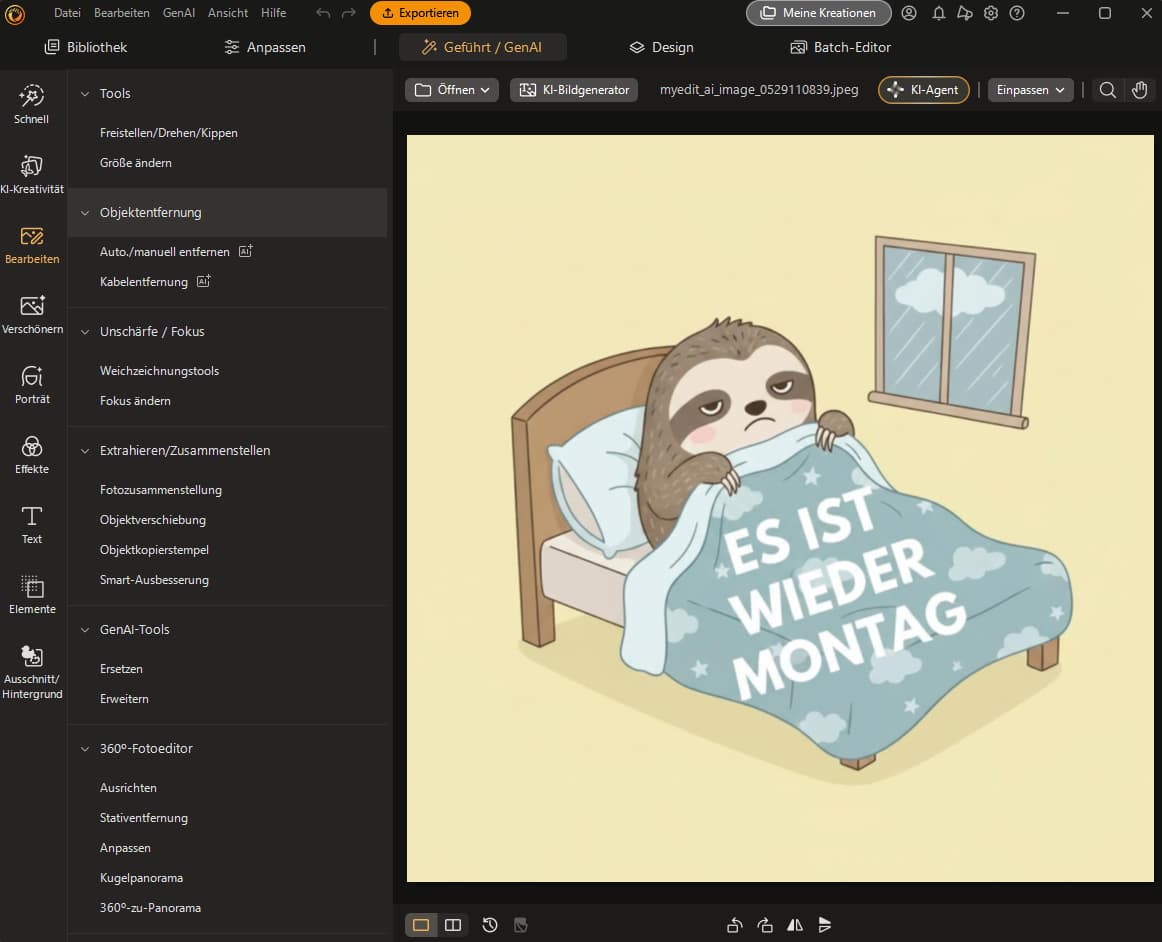Flip the image vertically
Viewport: 1162px width, 942px height.
coord(825,925)
